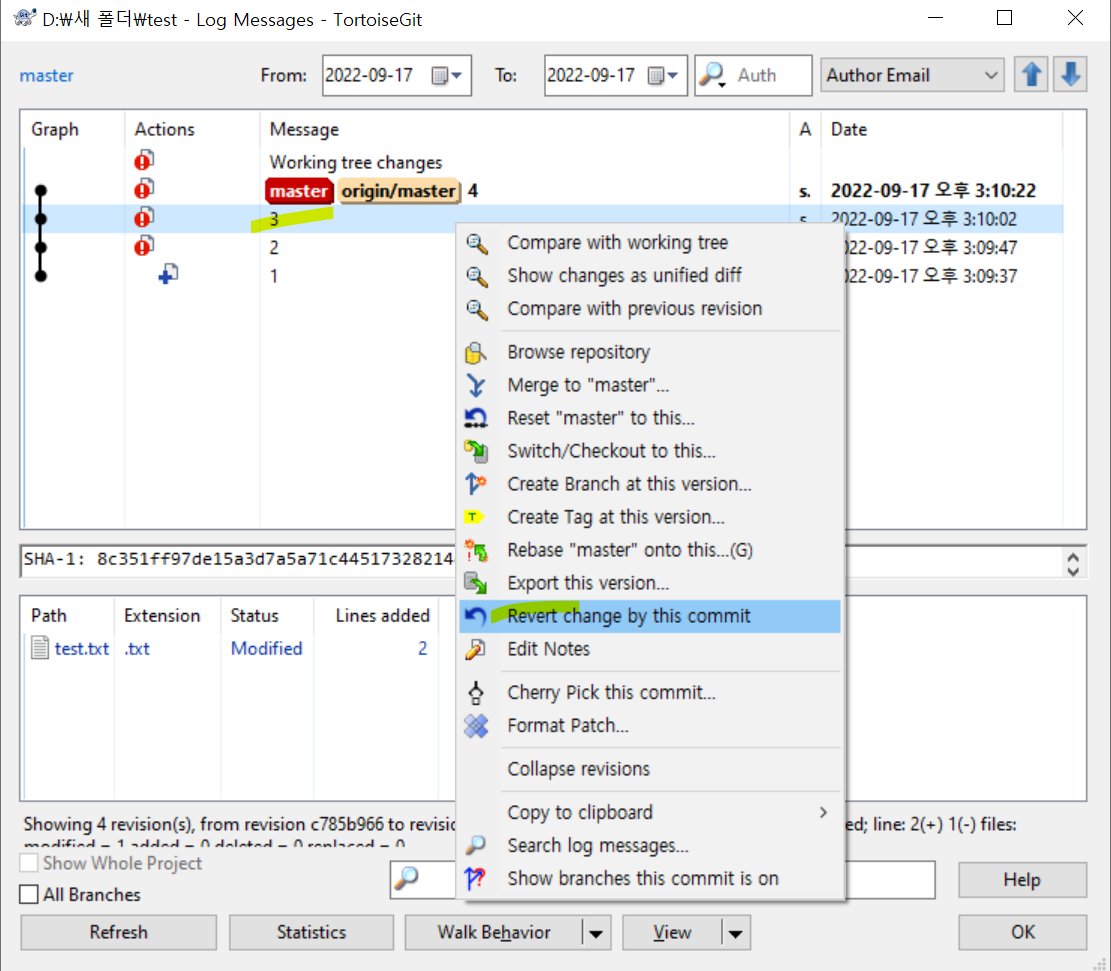Viewport: 1111px width, 971px height.
Task: Click the Compare with previous revision icon
Action: pyautogui.click(x=476, y=310)
